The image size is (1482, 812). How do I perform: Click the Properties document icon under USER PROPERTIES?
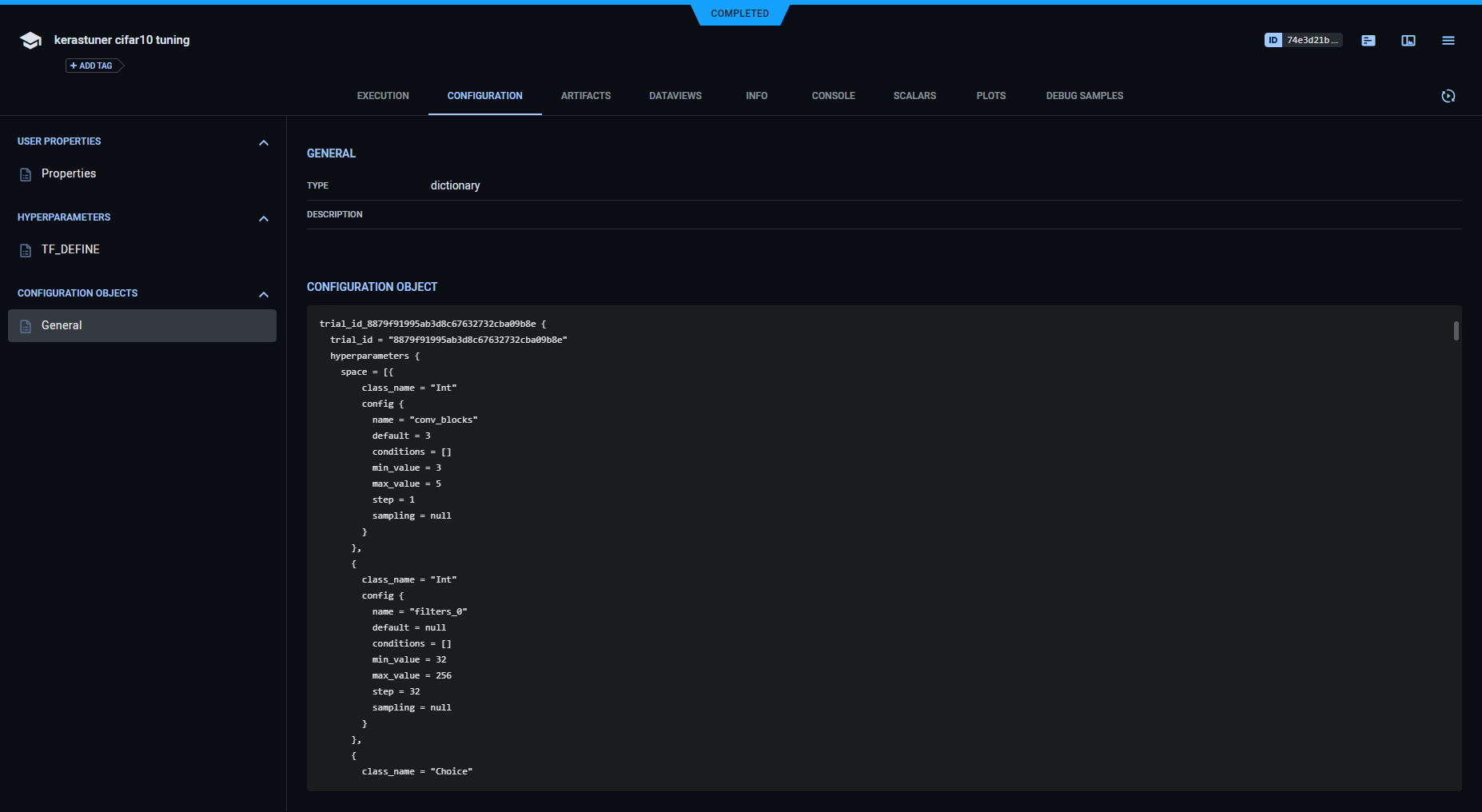[x=25, y=173]
